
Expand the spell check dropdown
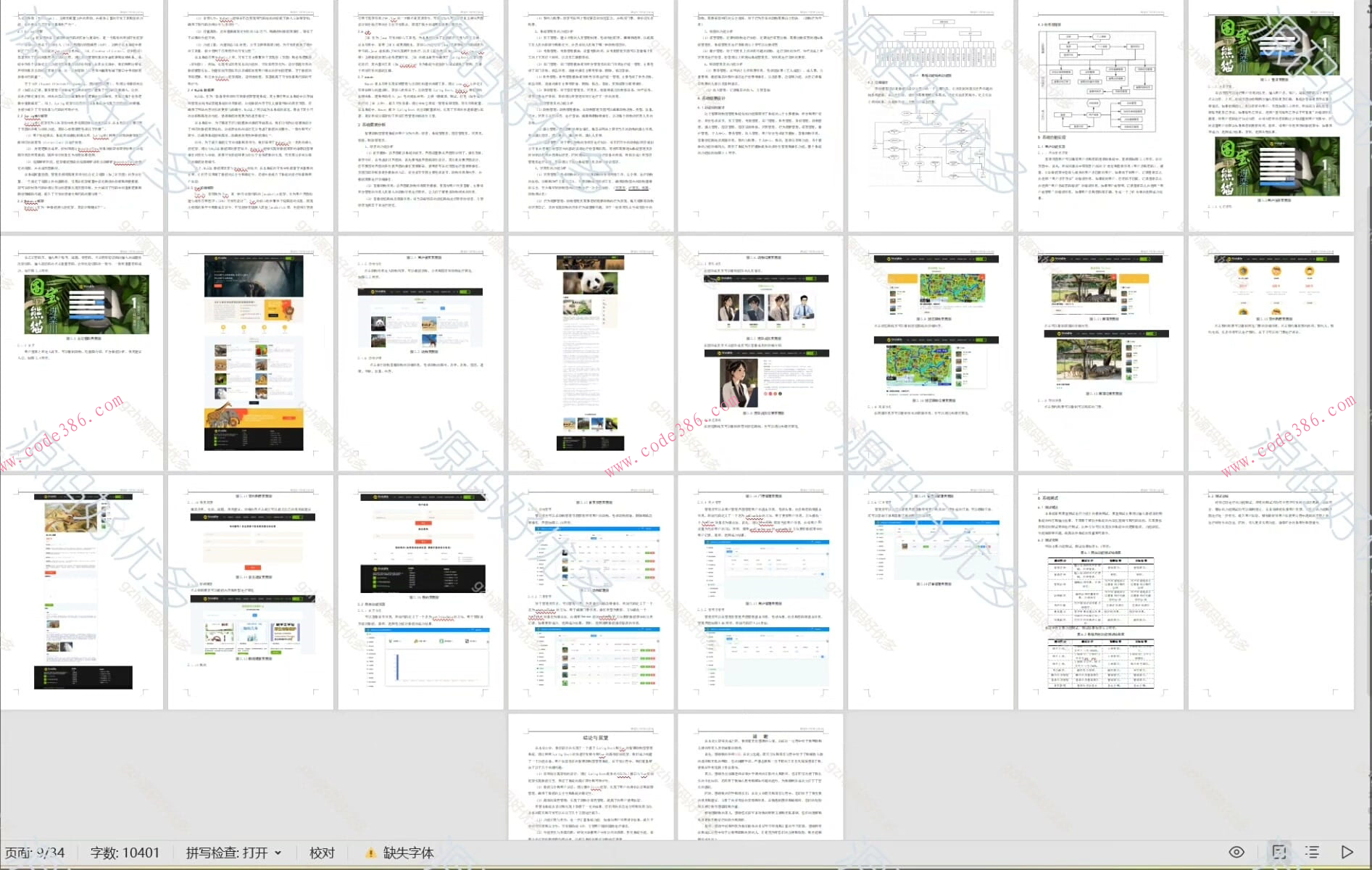point(278,853)
